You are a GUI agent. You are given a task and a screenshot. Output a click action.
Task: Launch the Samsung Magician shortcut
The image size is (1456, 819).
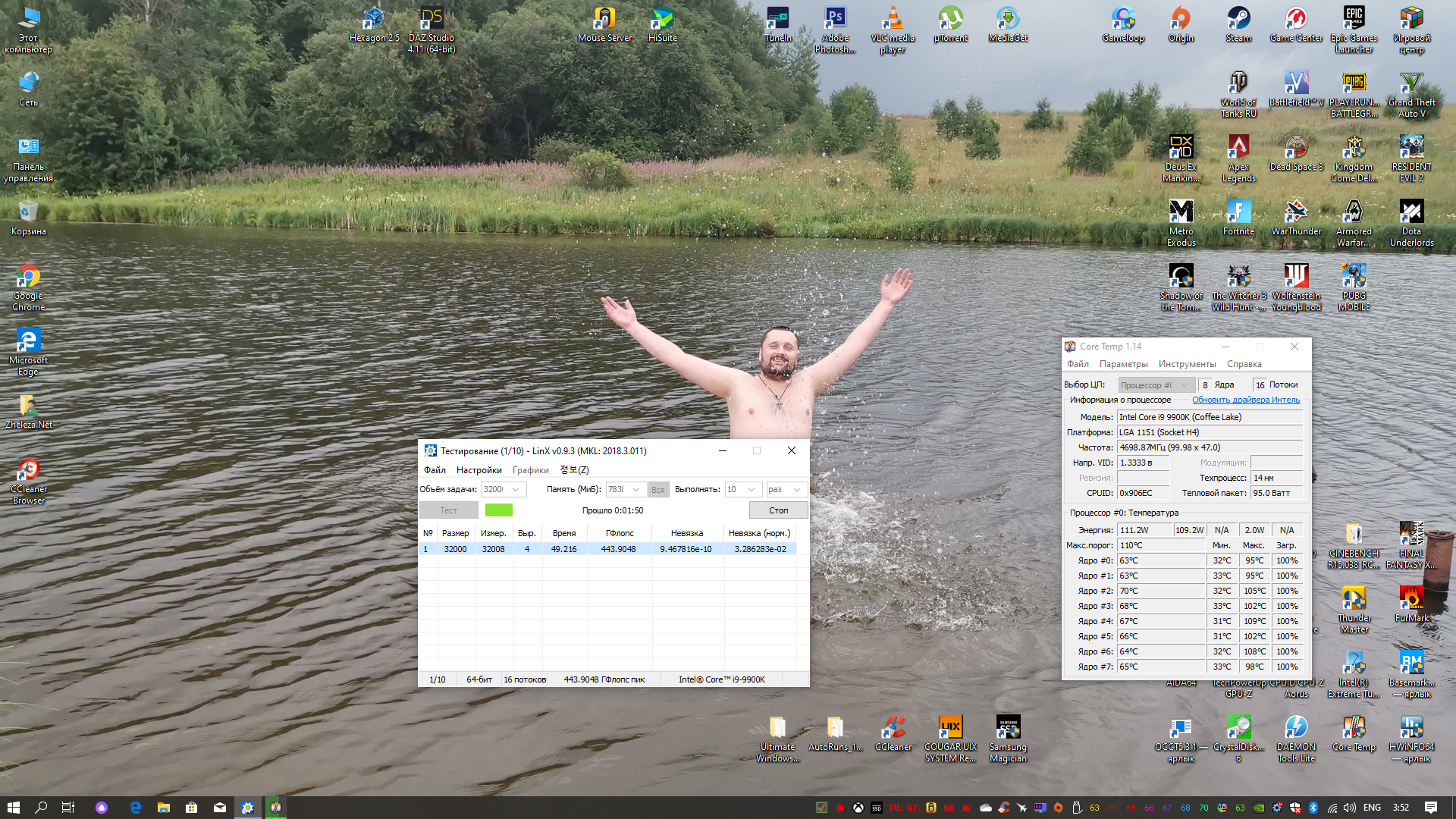pos(1008,728)
